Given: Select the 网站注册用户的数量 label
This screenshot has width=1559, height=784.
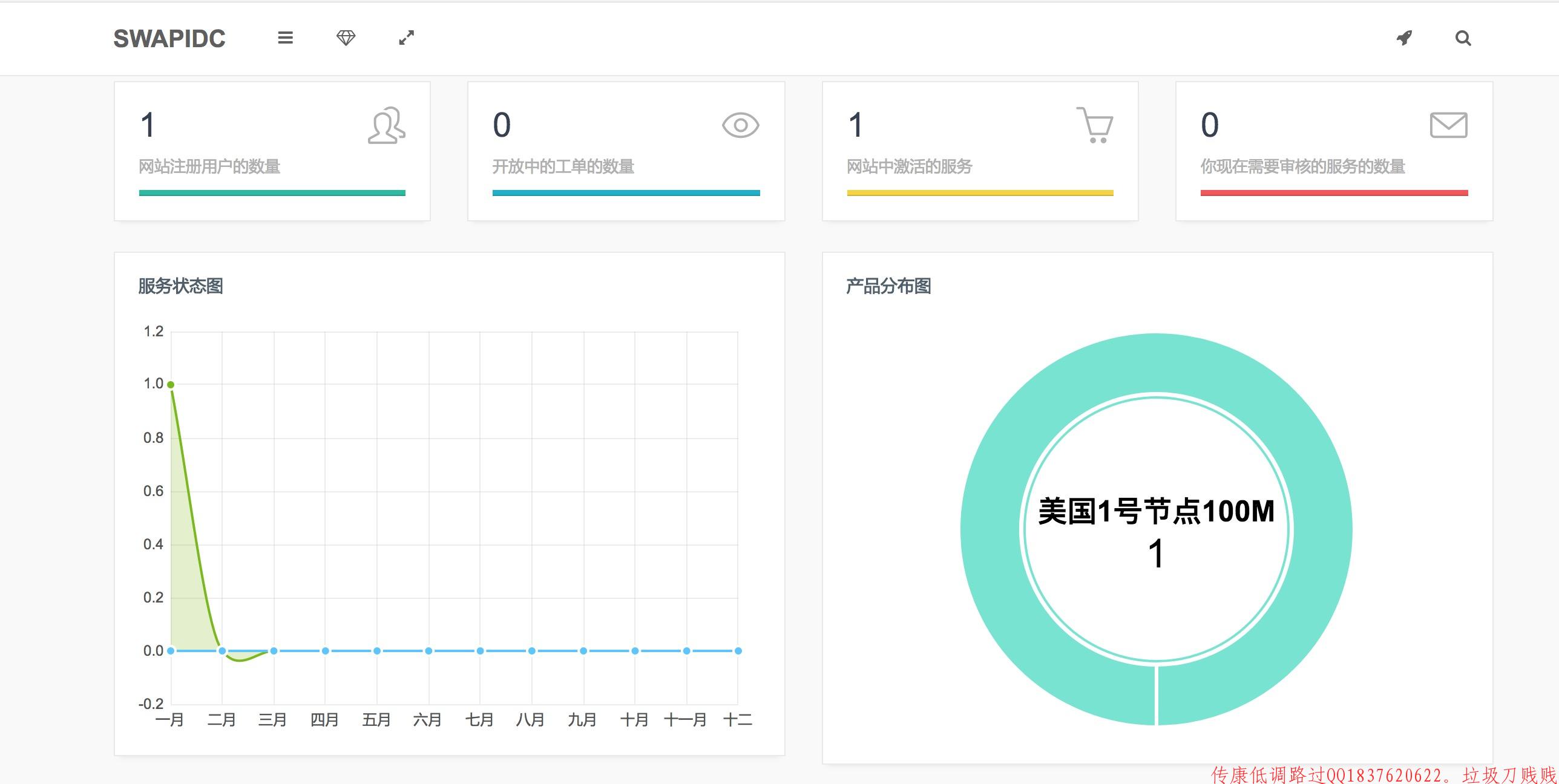Looking at the screenshot, I should (209, 166).
